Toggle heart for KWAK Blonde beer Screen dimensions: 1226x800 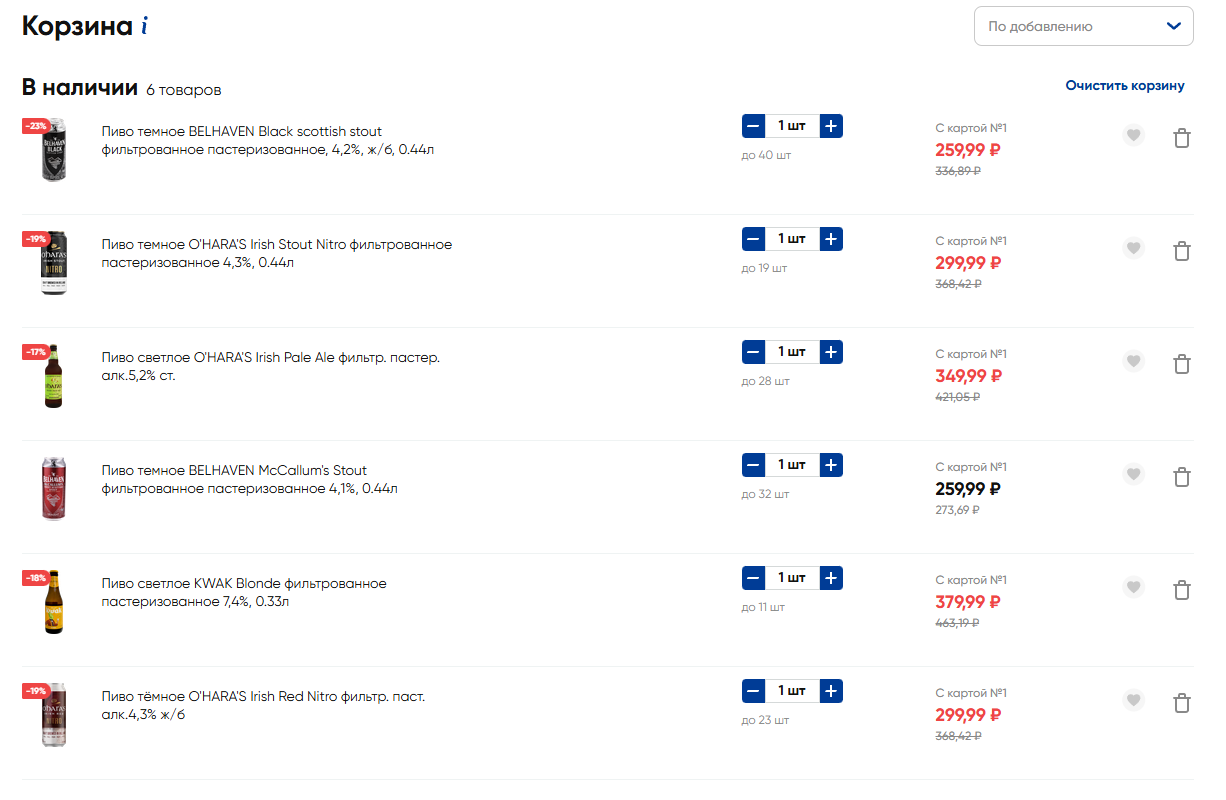tap(1133, 587)
